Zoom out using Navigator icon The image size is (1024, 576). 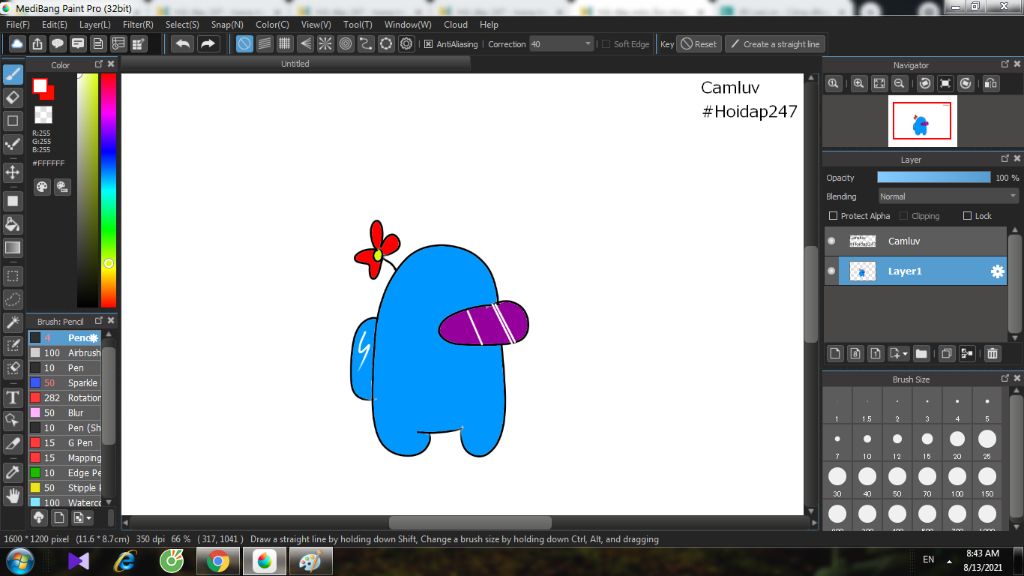click(x=899, y=84)
